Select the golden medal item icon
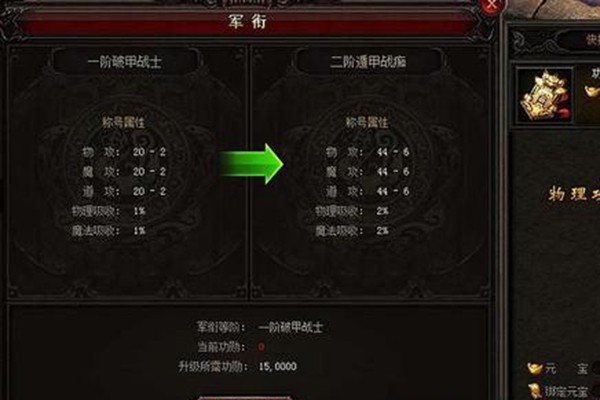The image size is (600, 400). [x=545, y=95]
